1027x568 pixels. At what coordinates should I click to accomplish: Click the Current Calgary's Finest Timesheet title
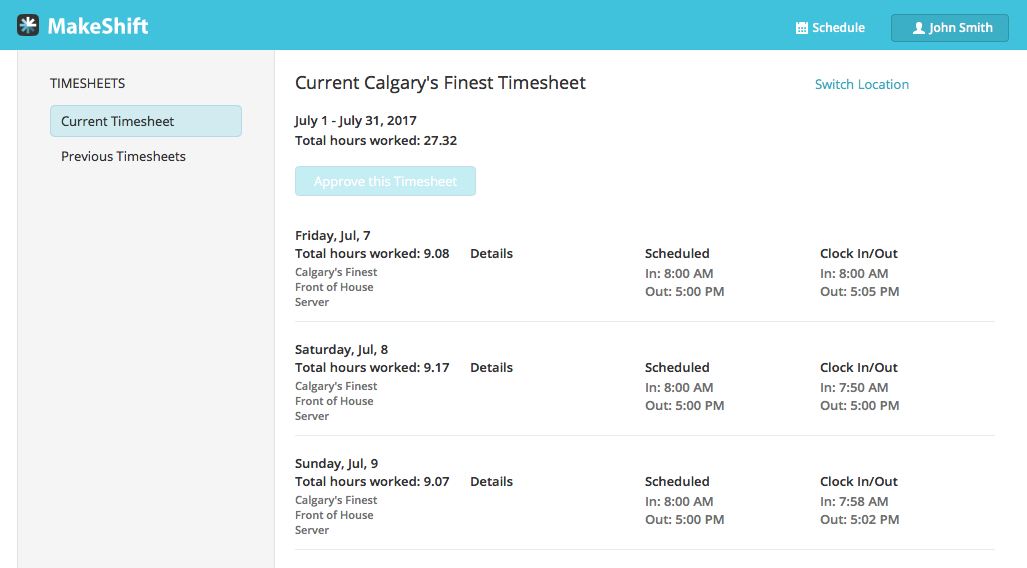pyautogui.click(x=440, y=83)
